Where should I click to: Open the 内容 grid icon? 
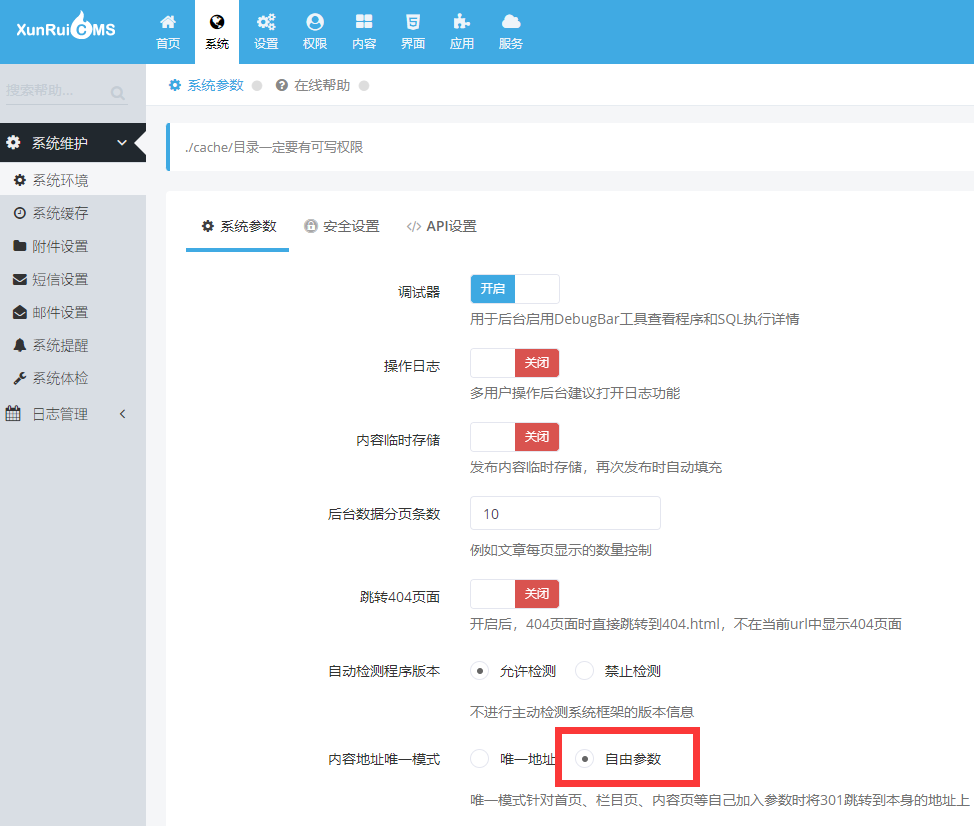(364, 22)
